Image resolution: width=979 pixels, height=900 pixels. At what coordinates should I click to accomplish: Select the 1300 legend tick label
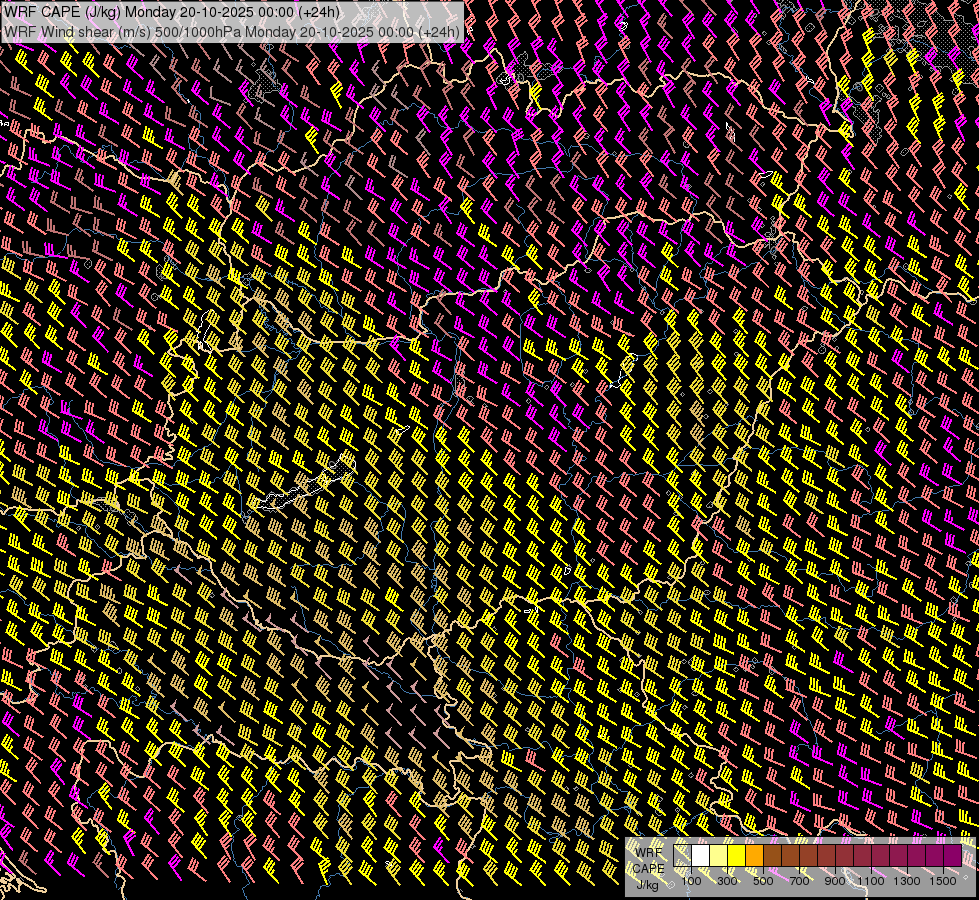907,881
